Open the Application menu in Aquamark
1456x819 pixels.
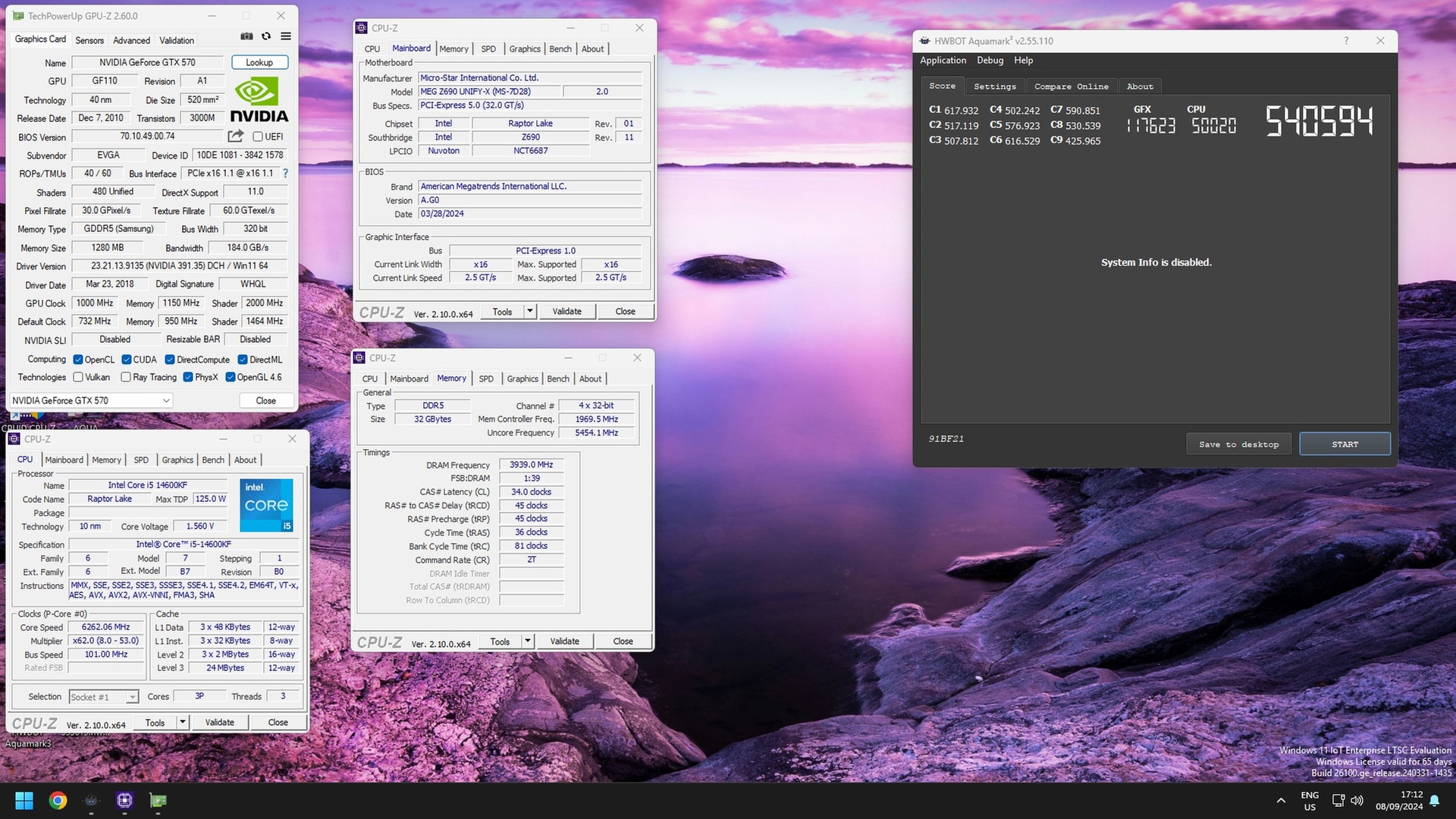pos(943,61)
